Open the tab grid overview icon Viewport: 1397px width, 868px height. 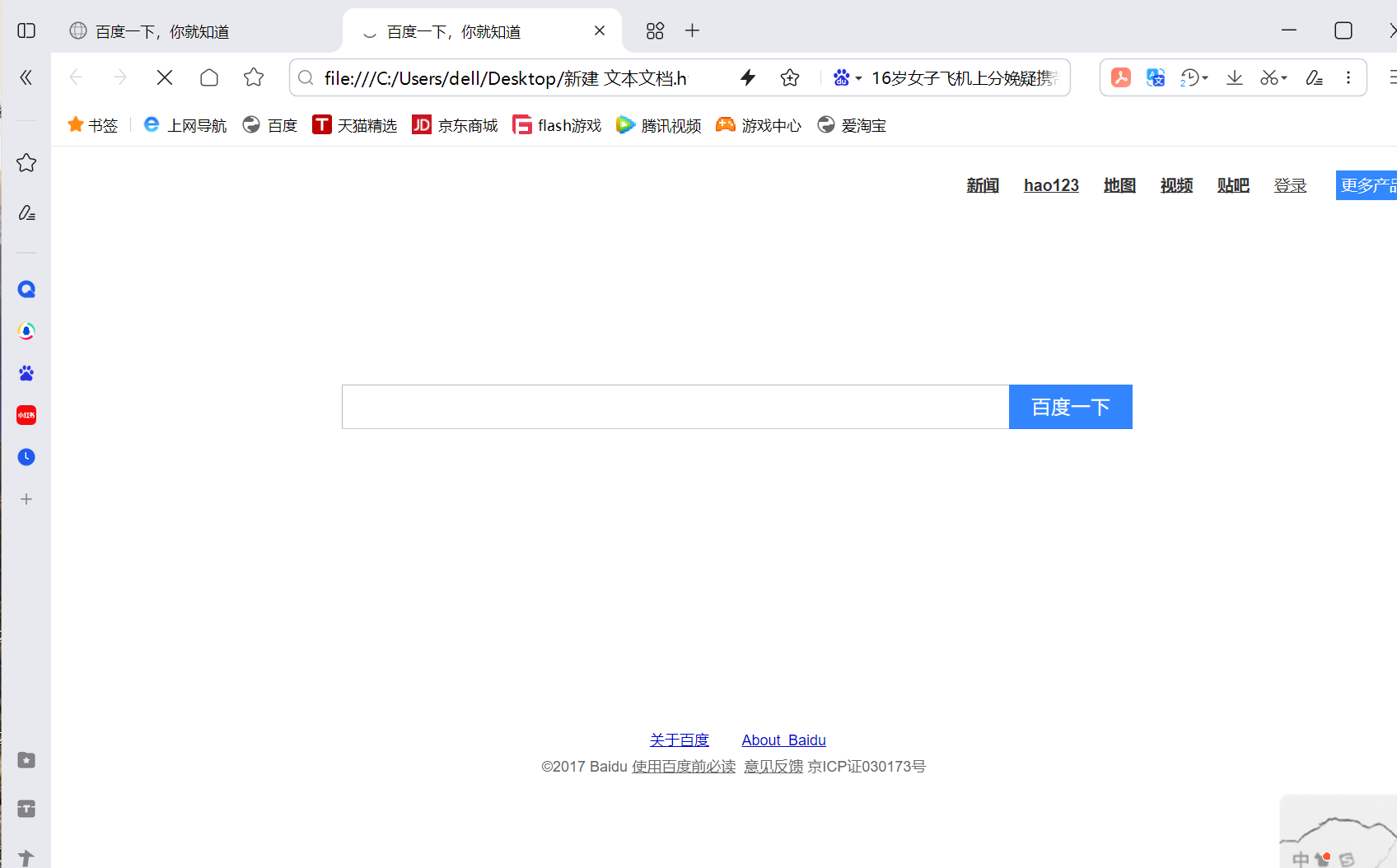655,30
